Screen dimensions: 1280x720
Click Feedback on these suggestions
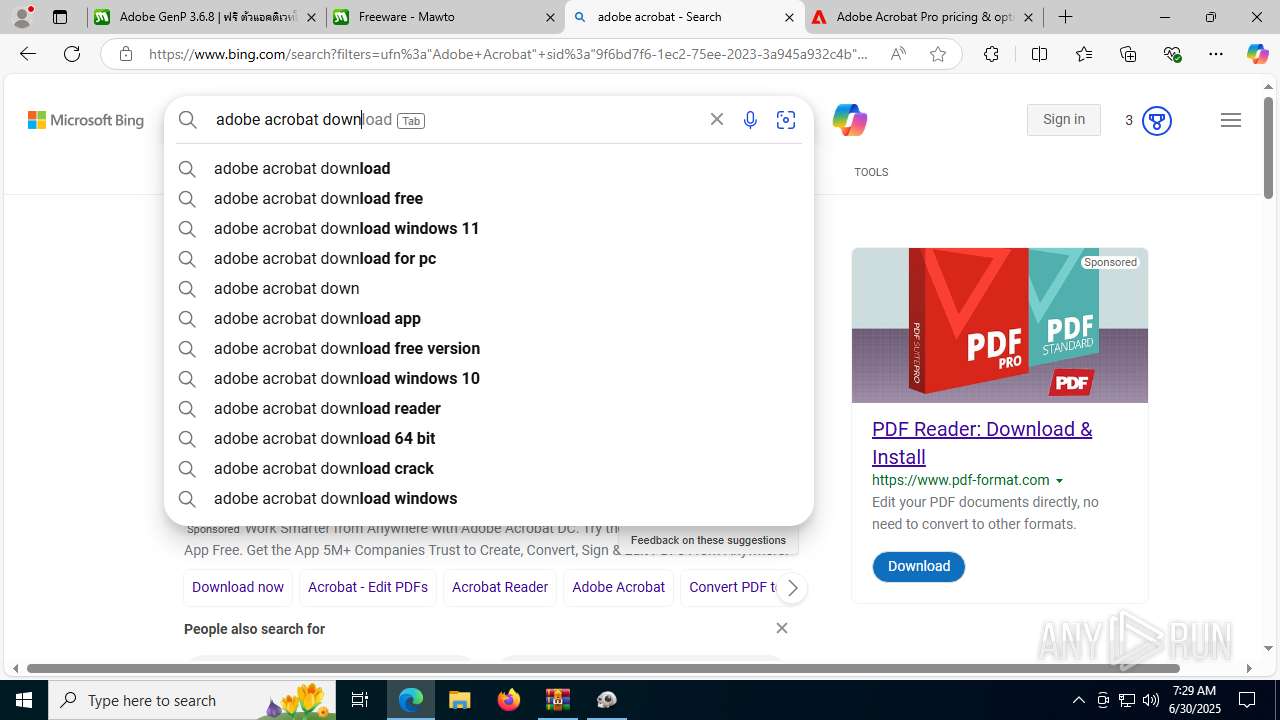pyautogui.click(x=708, y=540)
